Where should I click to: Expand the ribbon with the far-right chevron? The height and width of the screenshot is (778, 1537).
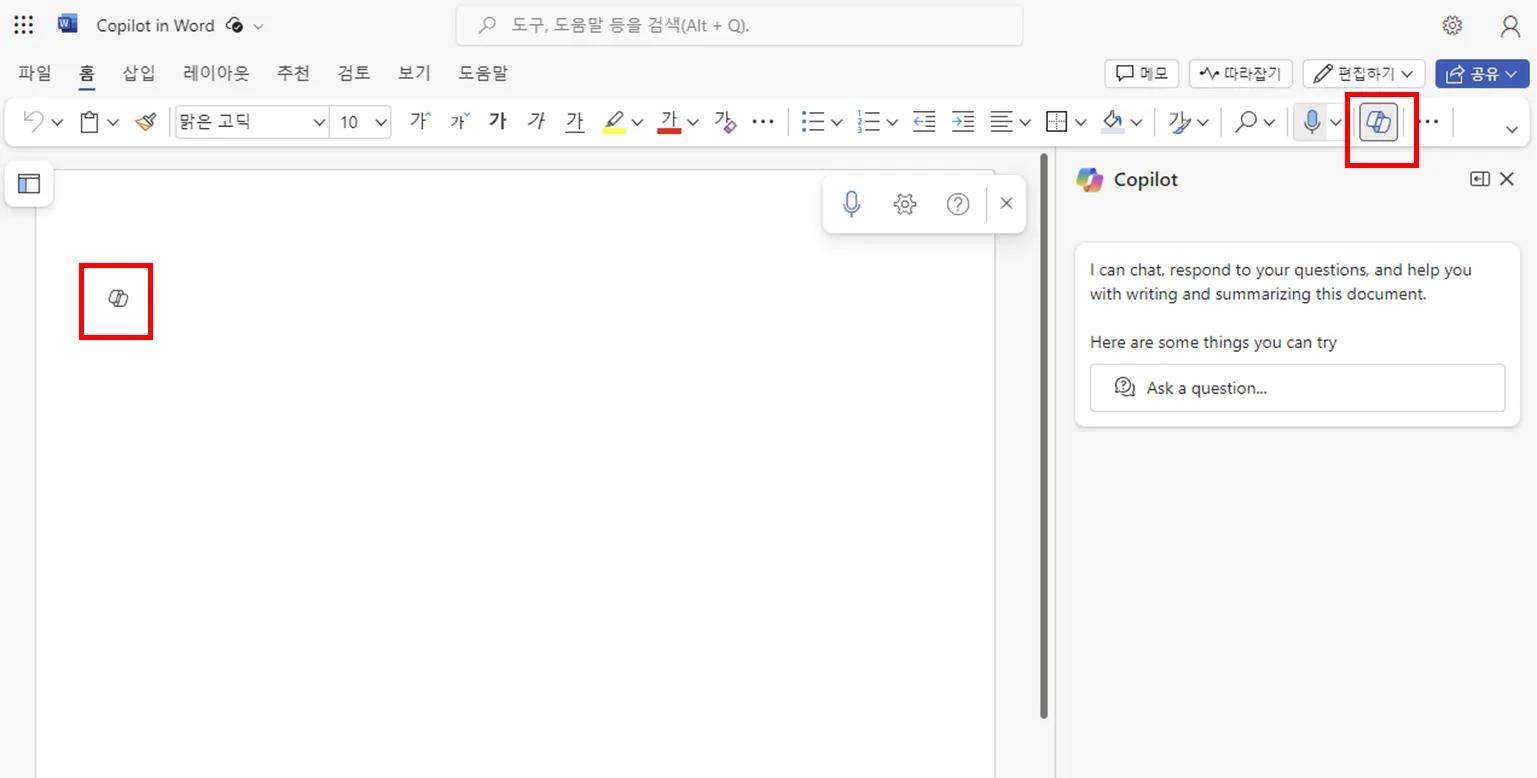(1512, 129)
